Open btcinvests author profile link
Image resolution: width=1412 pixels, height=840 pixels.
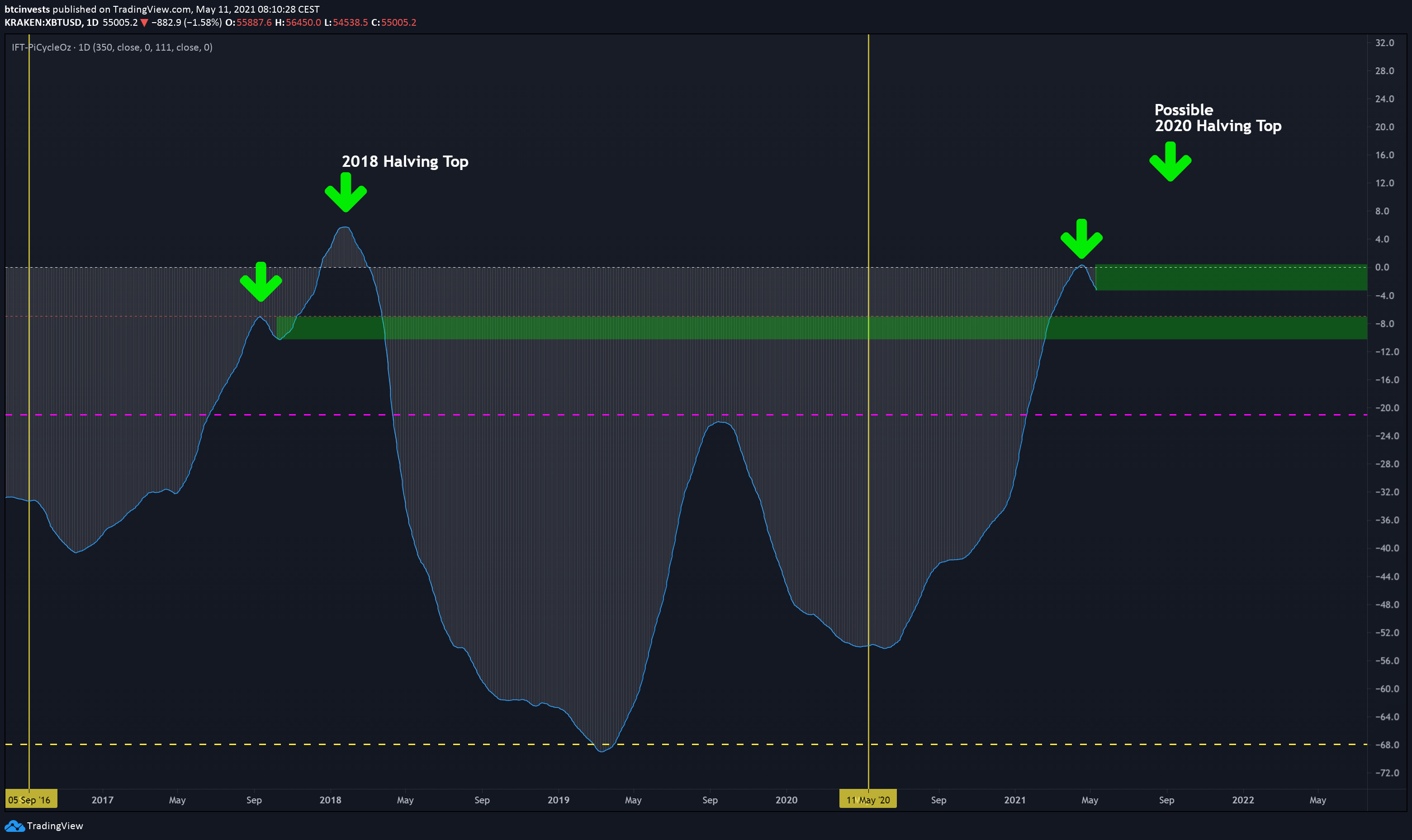27,9
